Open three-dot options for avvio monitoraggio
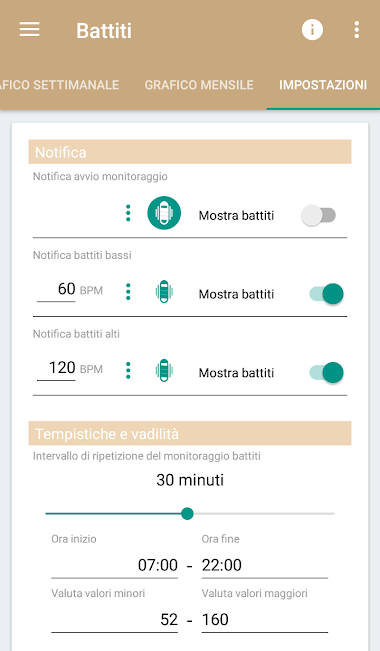The image size is (380, 651). [x=128, y=213]
